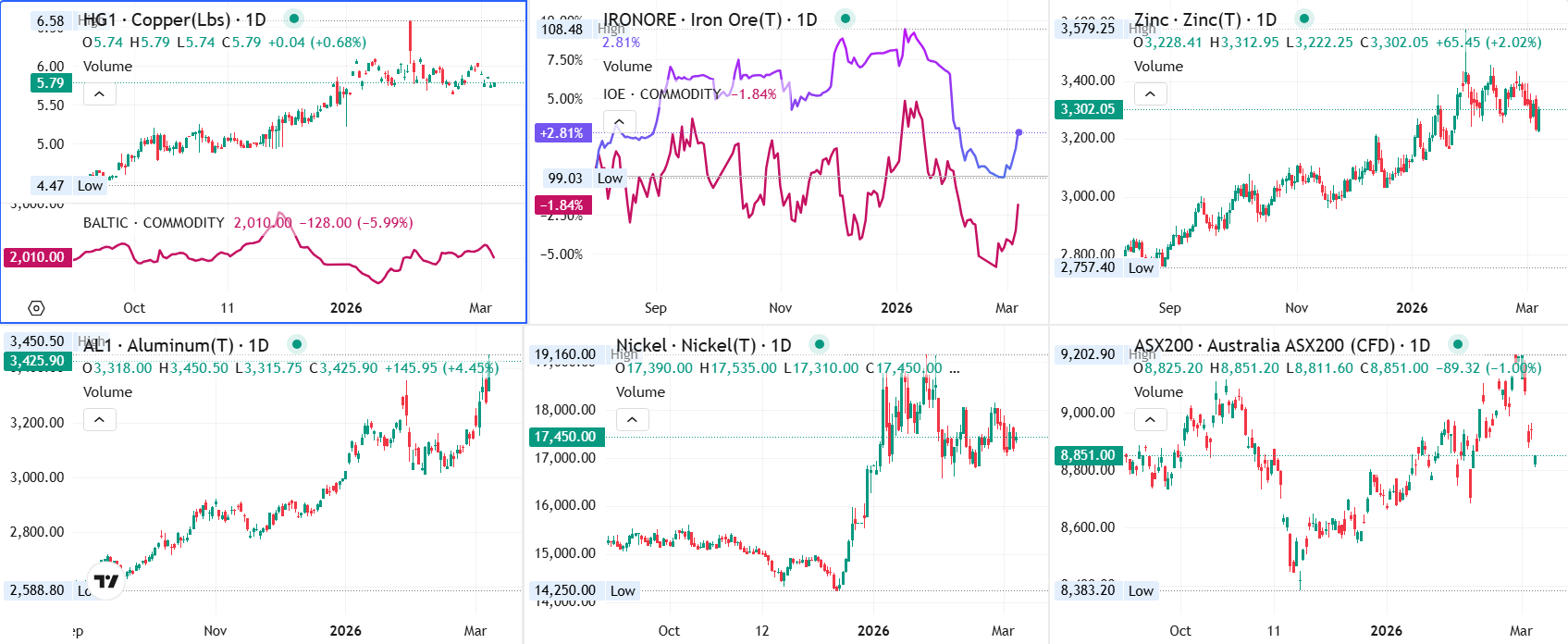Click the Iron Ore market status indicator
Screen dimensions: 1568x644
845,19
